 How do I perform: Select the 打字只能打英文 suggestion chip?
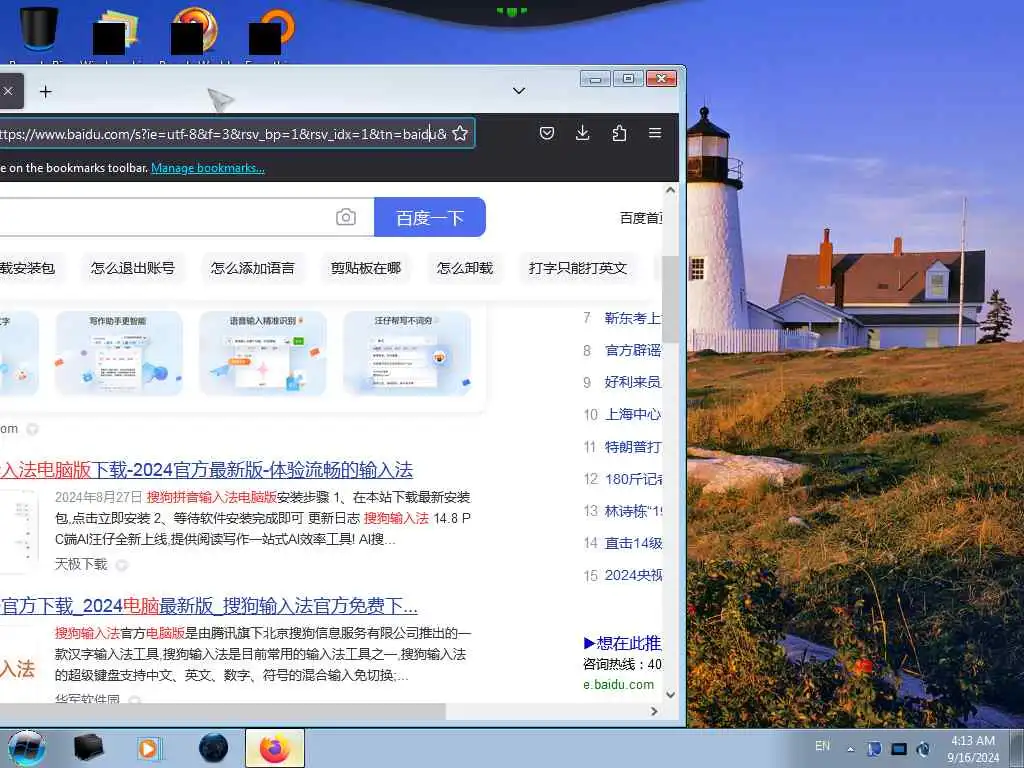[x=577, y=268]
